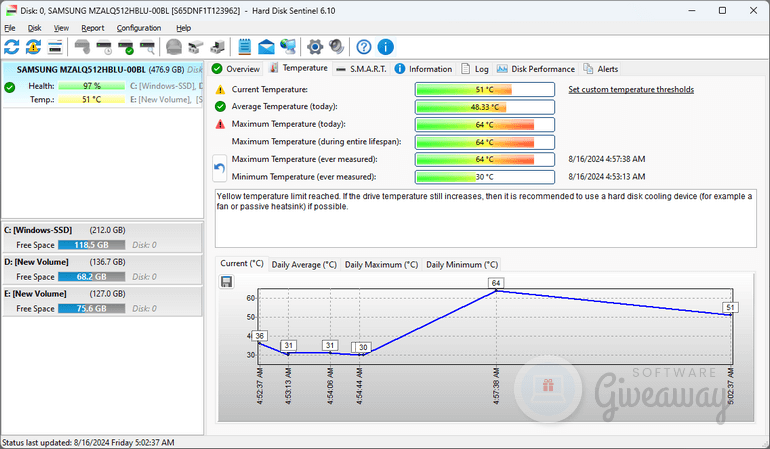
Task: Switch to the Log tab
Action: coord(474,69)
